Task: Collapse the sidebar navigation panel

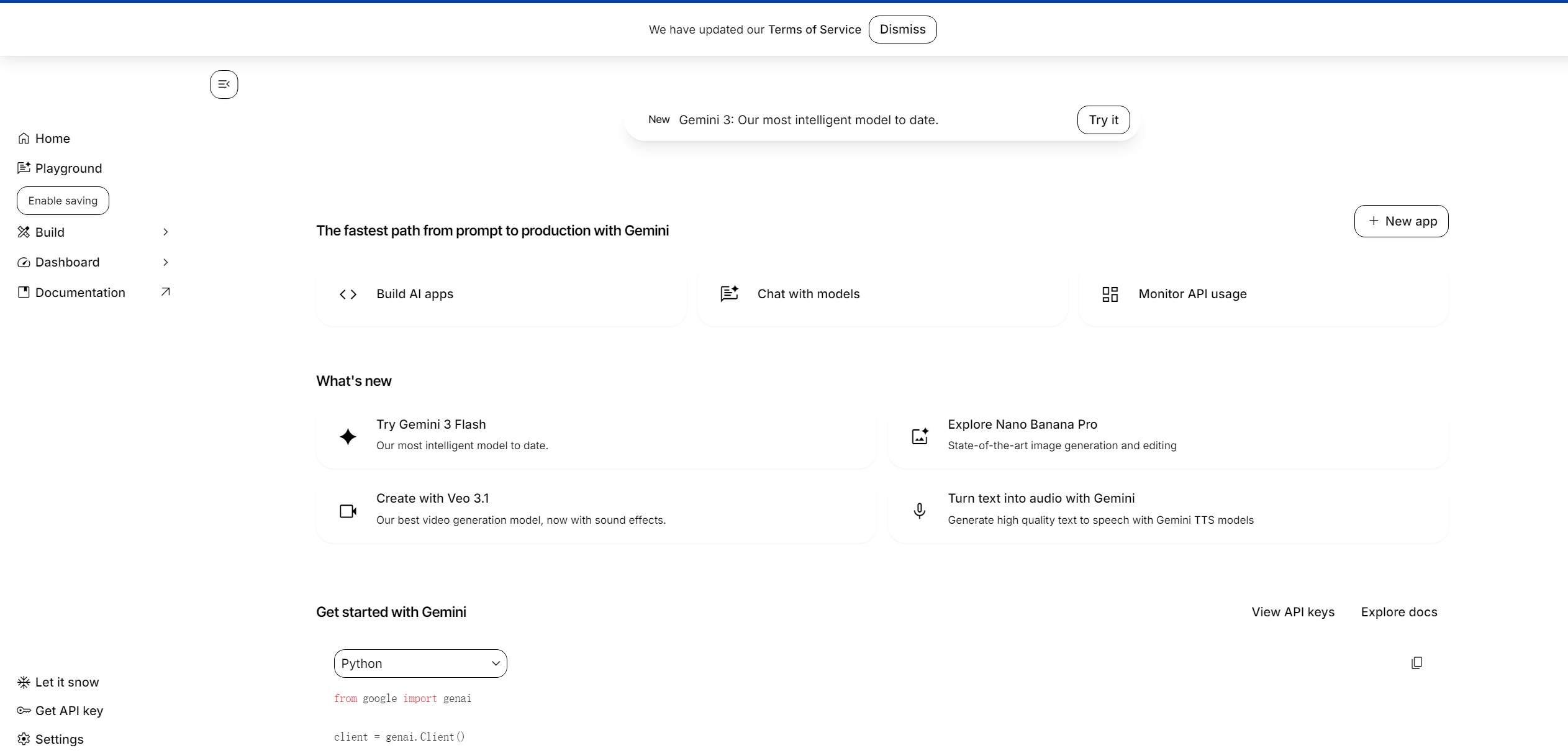Action: pos(224,84)
